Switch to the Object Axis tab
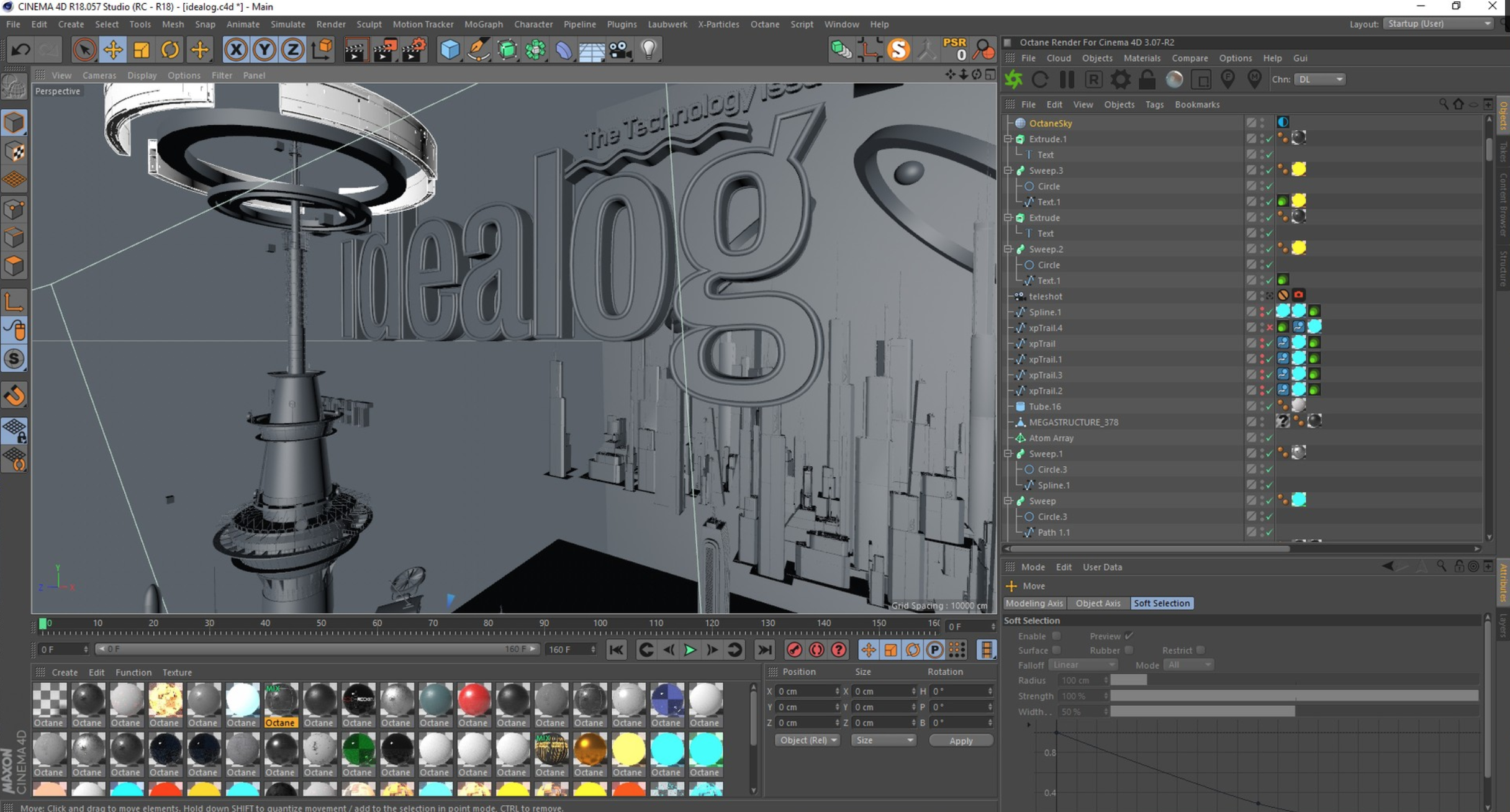1510x812 pixels. click(x=1098, y=603)
